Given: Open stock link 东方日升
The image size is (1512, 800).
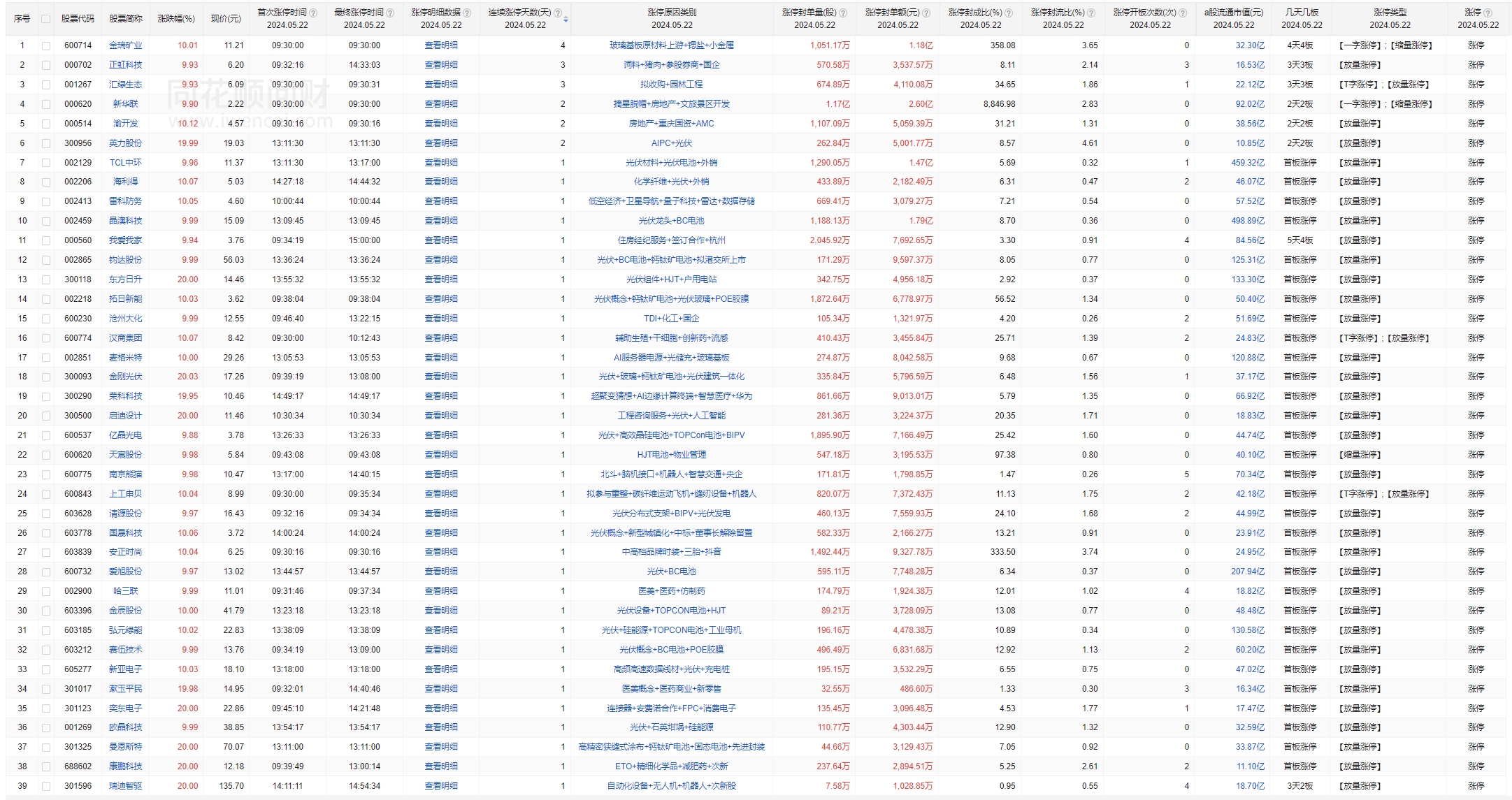Looking at the screenshot, I should point(126,279).
